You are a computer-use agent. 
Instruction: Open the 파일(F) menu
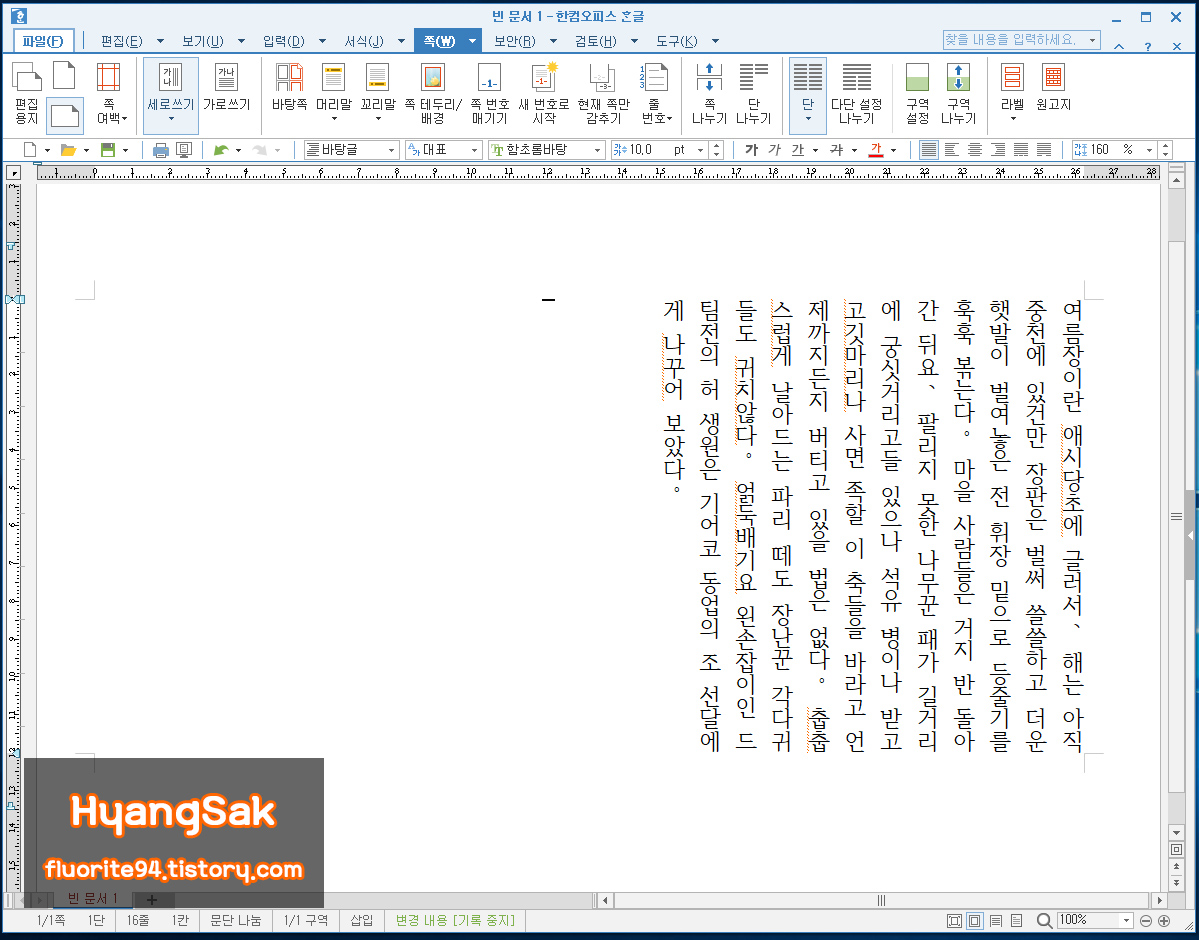tap(44, 41)
